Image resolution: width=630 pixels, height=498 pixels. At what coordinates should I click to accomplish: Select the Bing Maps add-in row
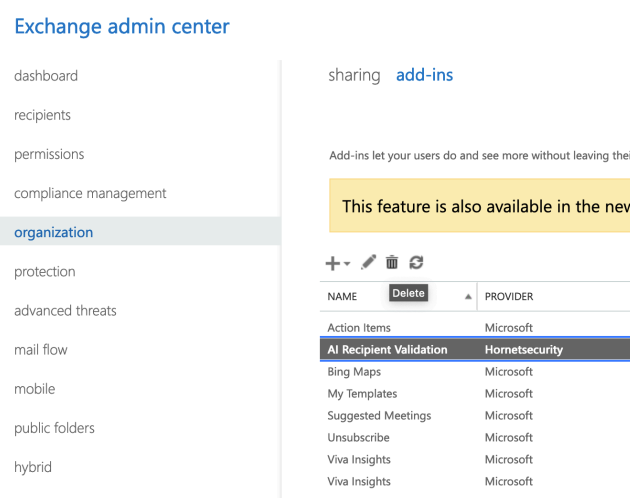coord(475,371)
